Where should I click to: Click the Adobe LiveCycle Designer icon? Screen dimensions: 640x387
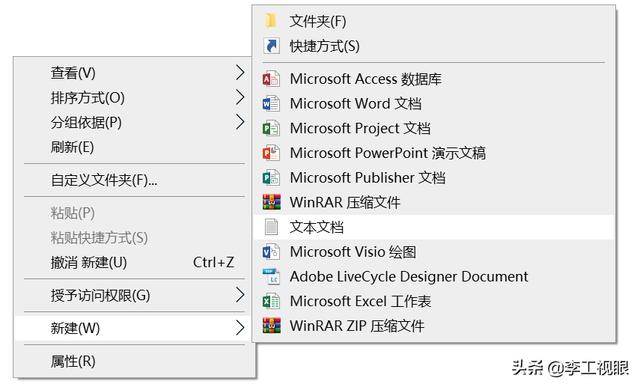coord(271,276)
